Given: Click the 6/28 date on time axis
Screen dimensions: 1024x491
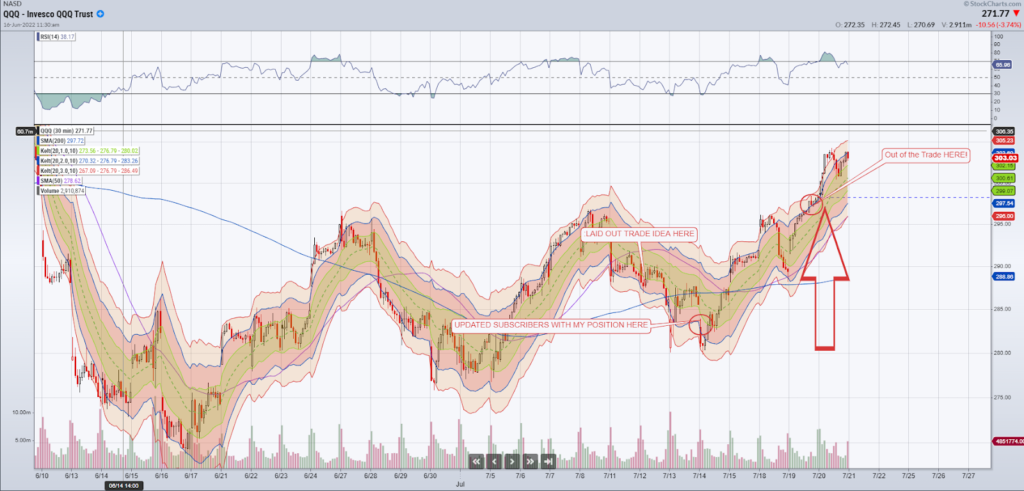Looking at the screenshot, I should coord(370,477).
